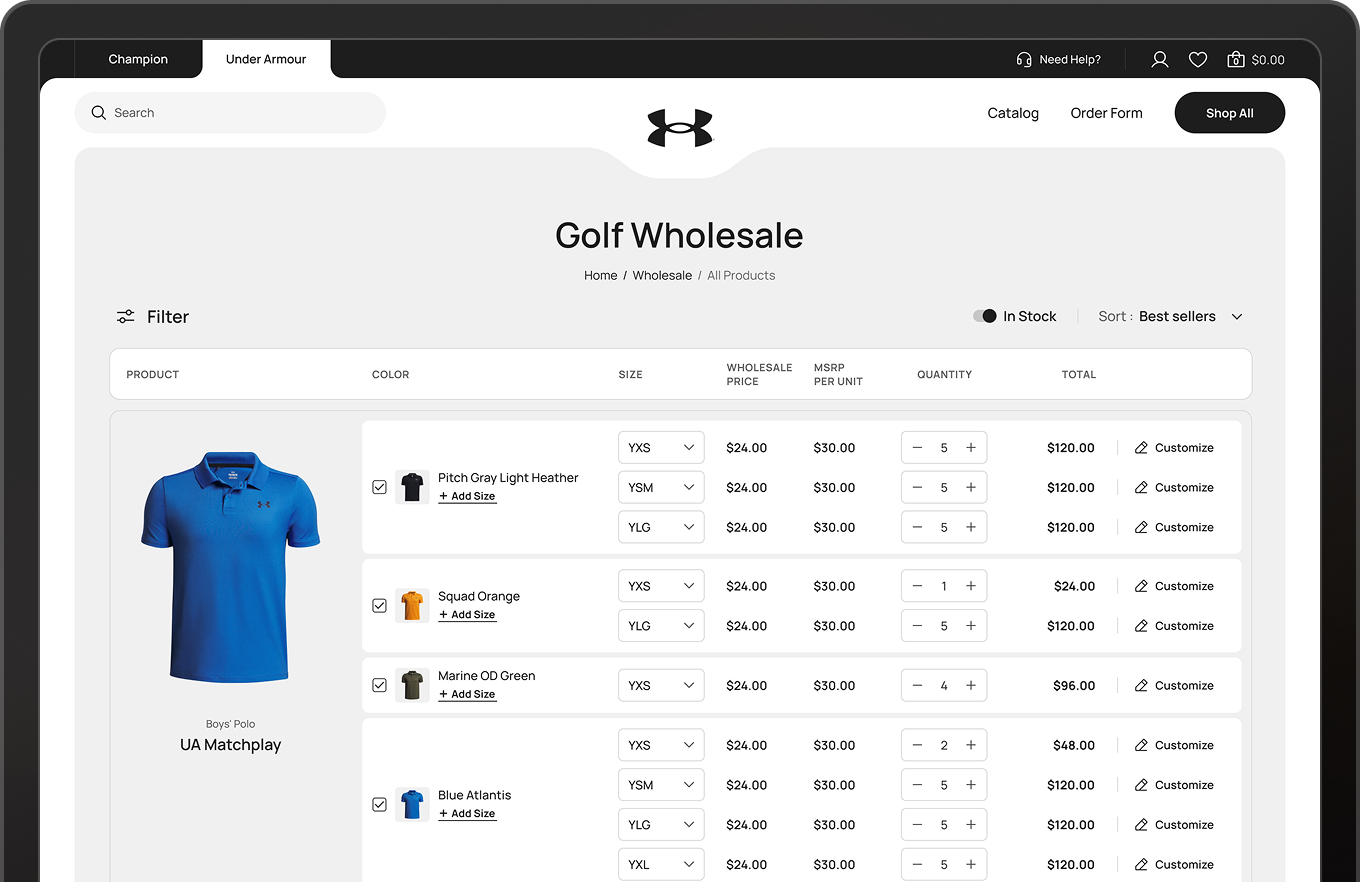Viewport: 1360px width, 882px height.
Task: Open the YXL size dropdown for Blue Atlantis
Action: pos(660,865)
